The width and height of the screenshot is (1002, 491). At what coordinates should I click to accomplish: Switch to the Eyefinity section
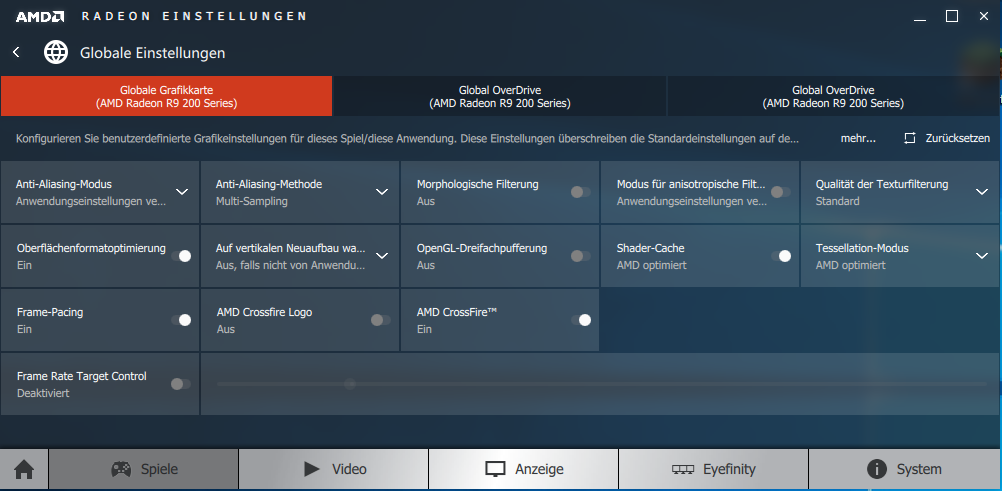click(x=713, y=469)
